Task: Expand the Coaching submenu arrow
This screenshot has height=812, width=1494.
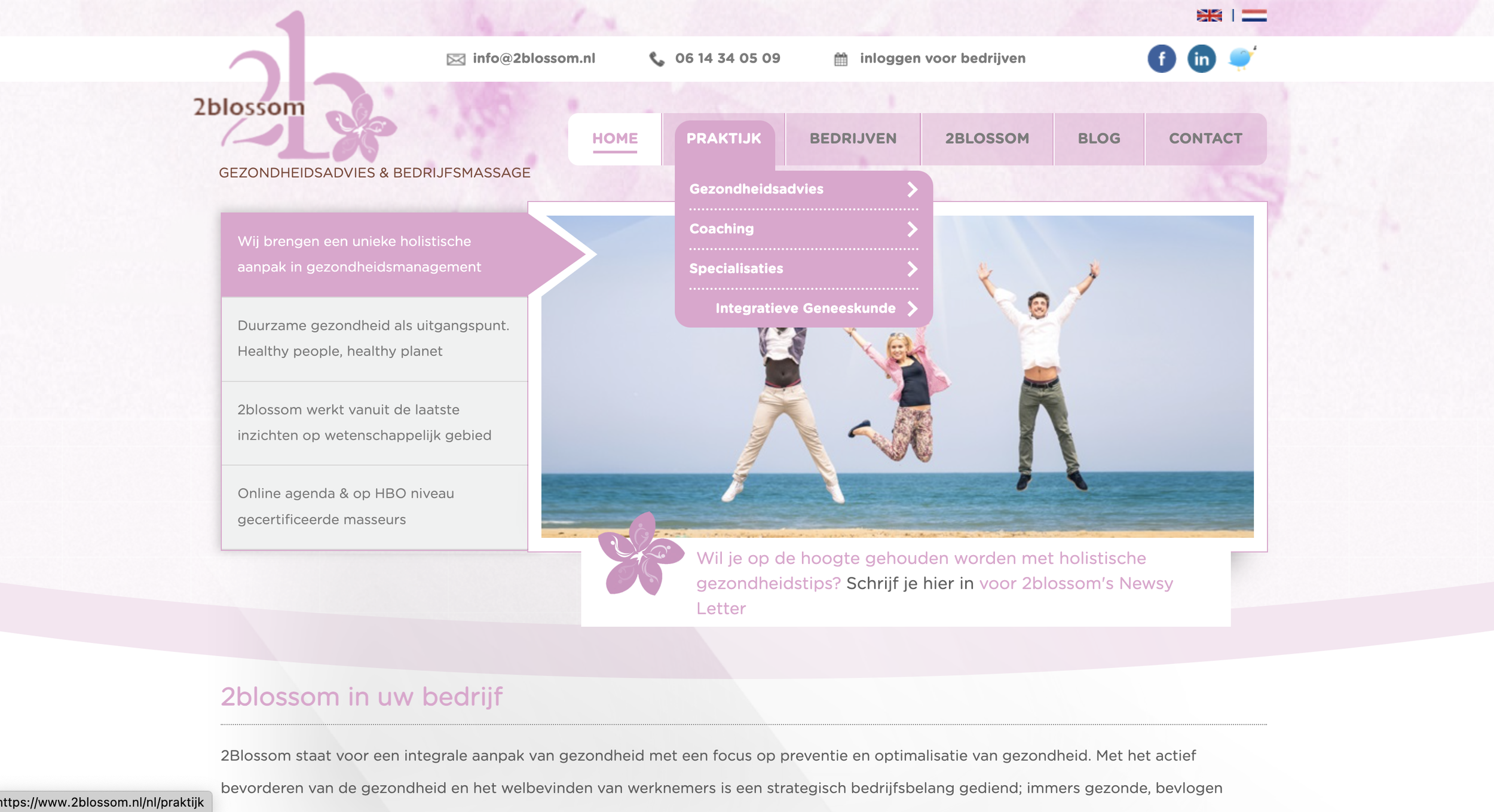Action: point(912,229)
